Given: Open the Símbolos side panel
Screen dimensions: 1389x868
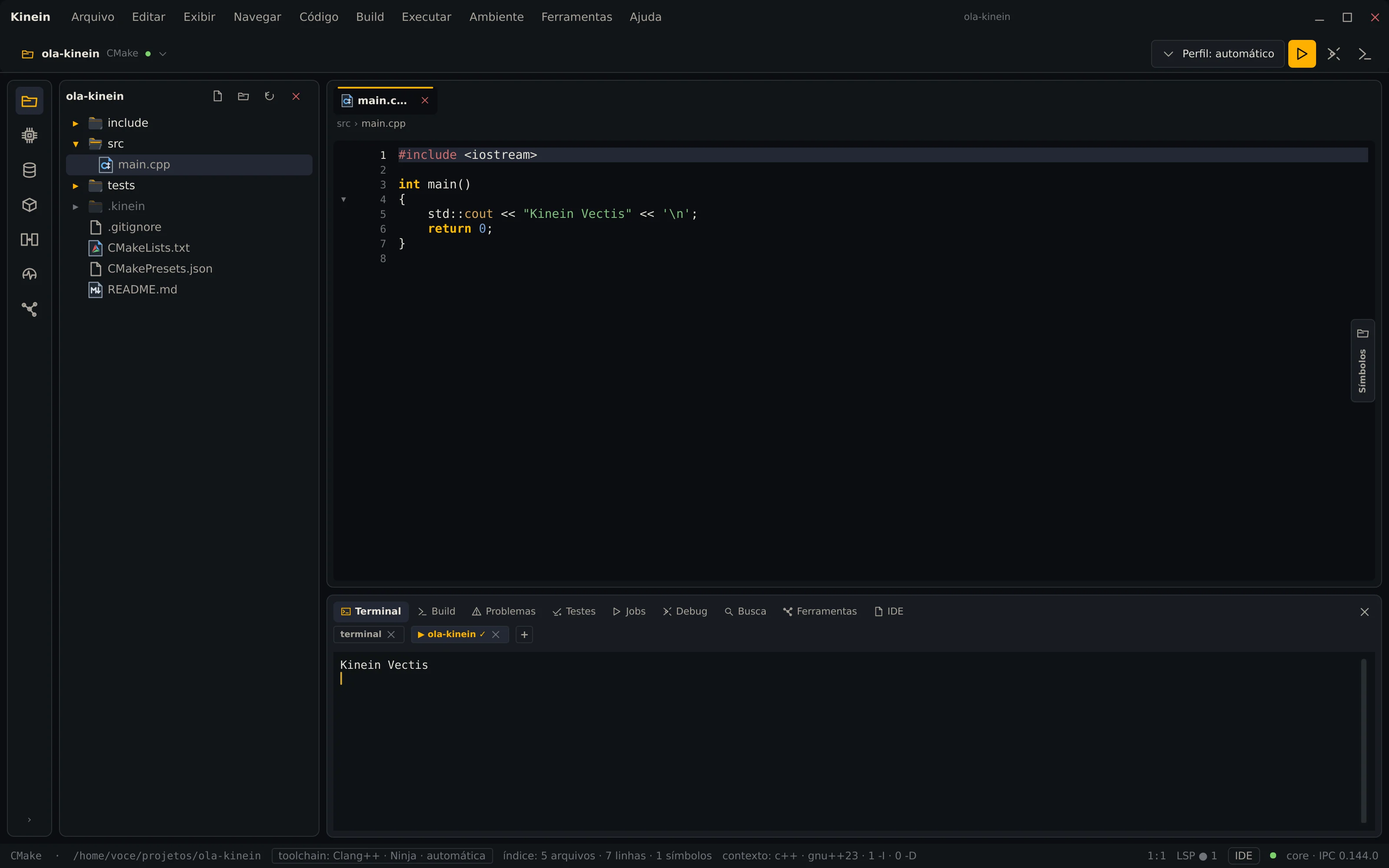Looking at the screenshot, I should pos(1363,361).
